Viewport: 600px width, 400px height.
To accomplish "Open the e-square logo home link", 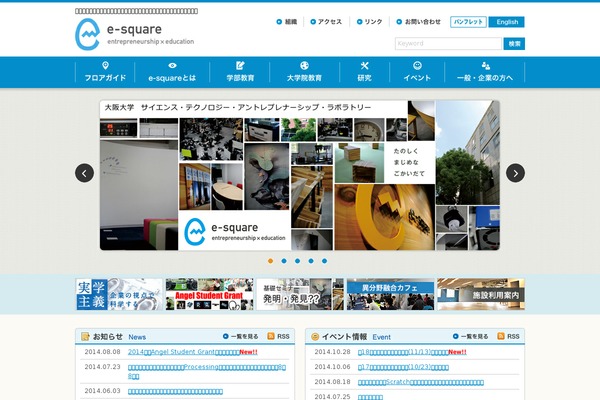I will point(135,34).
